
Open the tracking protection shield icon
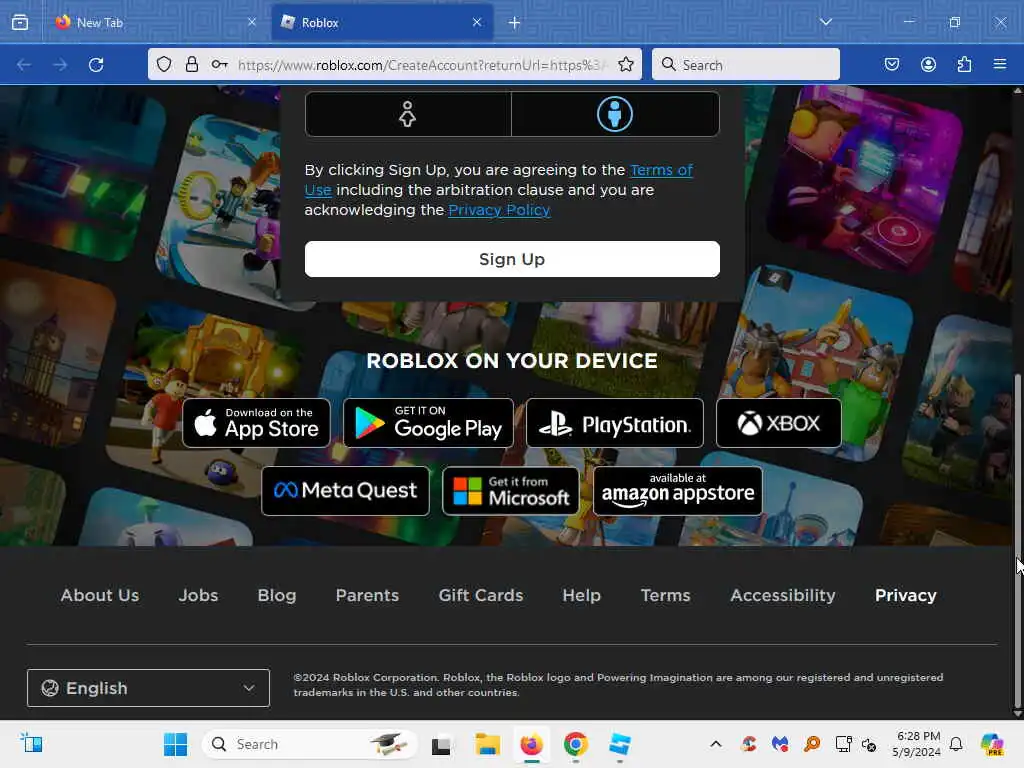pyautogui.click(x=164, y=64)
